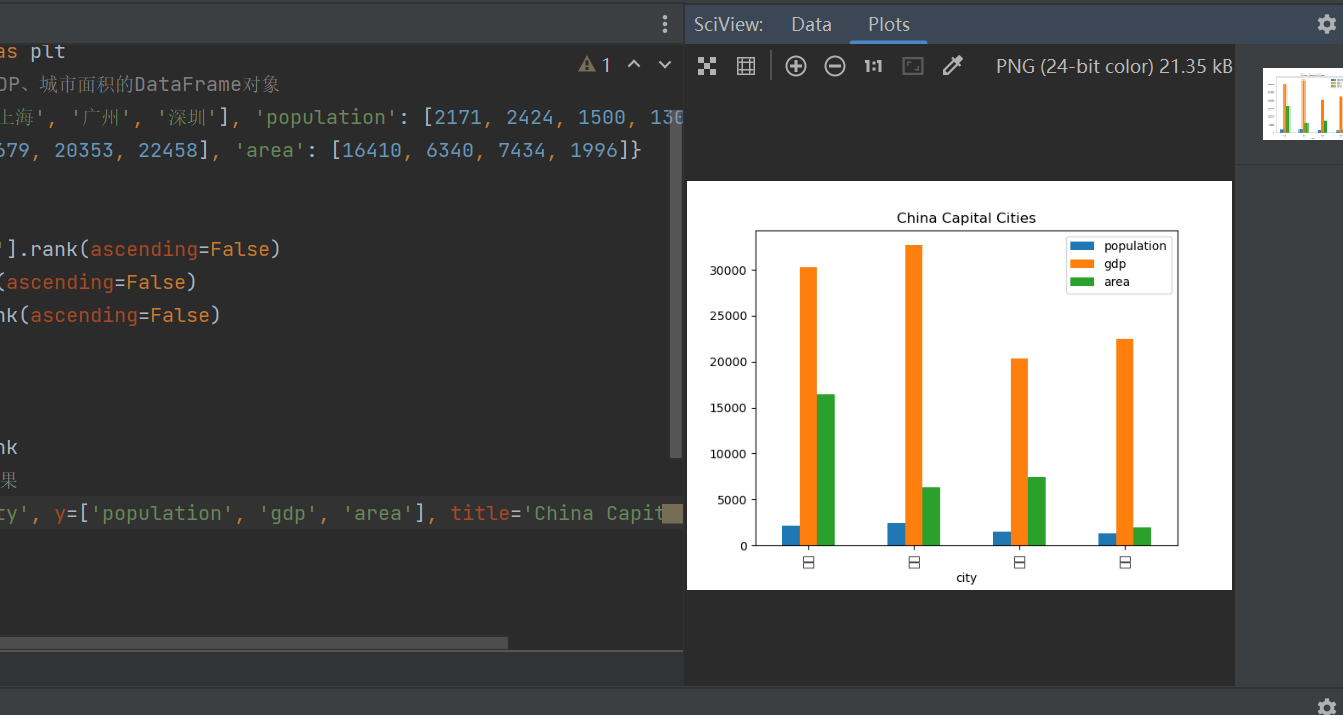Open the bottom panel gear options
The height and width of the screenshot is (715, 1343).
coord(1326,705)
